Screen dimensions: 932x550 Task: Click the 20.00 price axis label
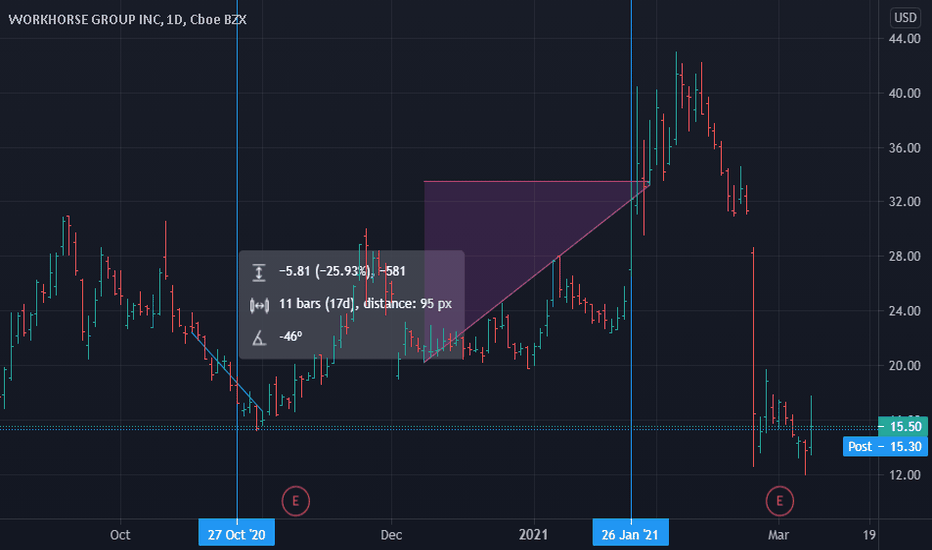point(905,366)
